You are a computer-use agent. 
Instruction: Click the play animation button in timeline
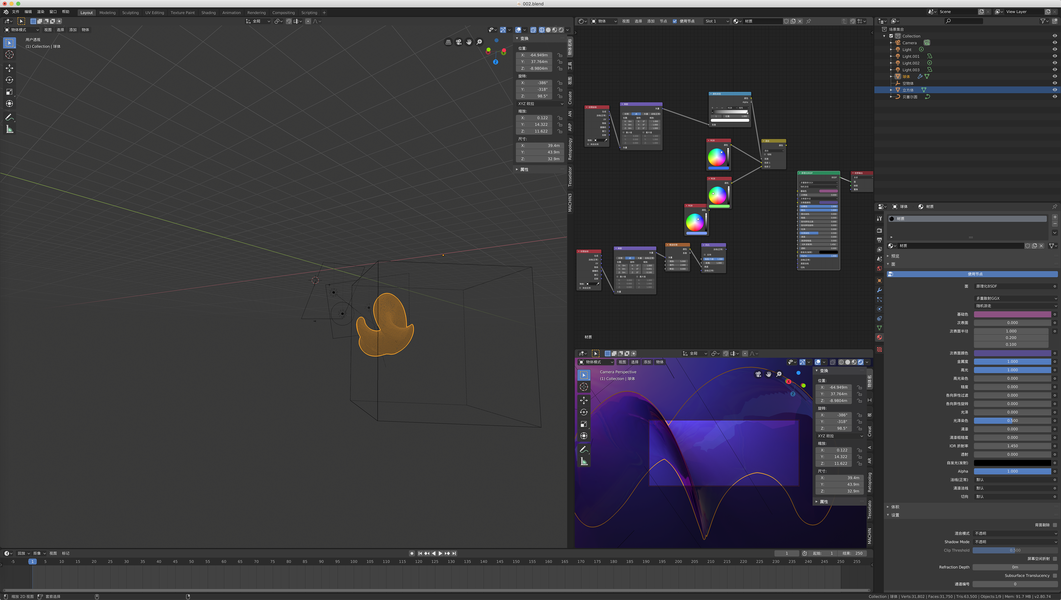click(x=441, y=553)
